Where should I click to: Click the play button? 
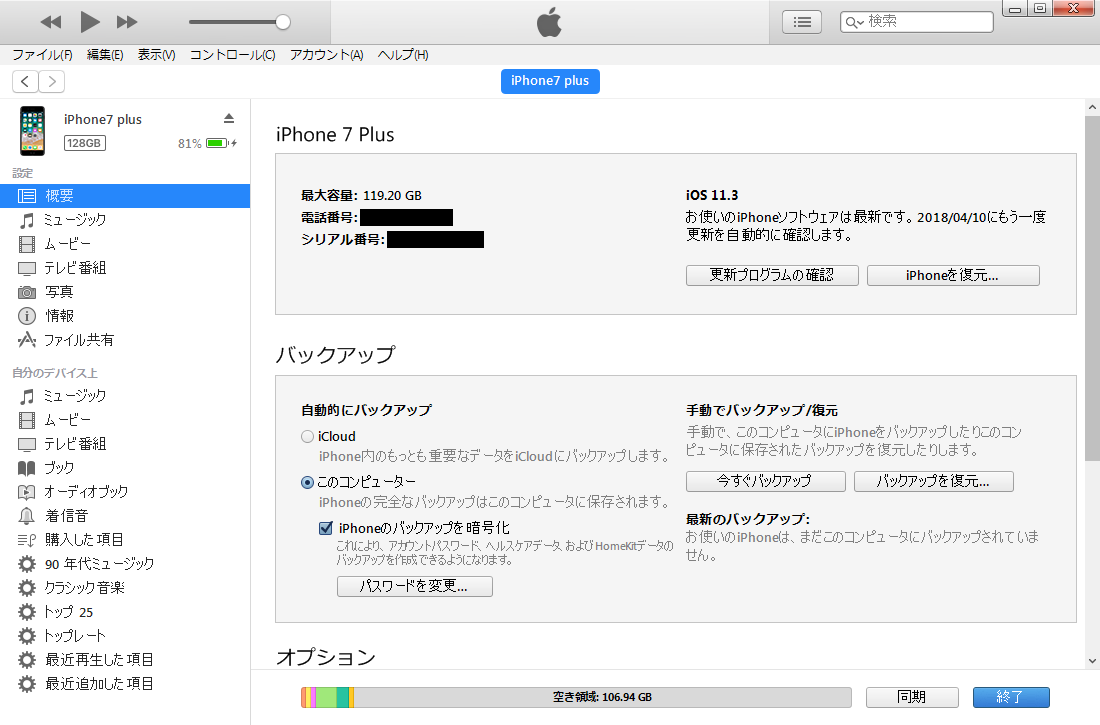(x=89, y=22)
